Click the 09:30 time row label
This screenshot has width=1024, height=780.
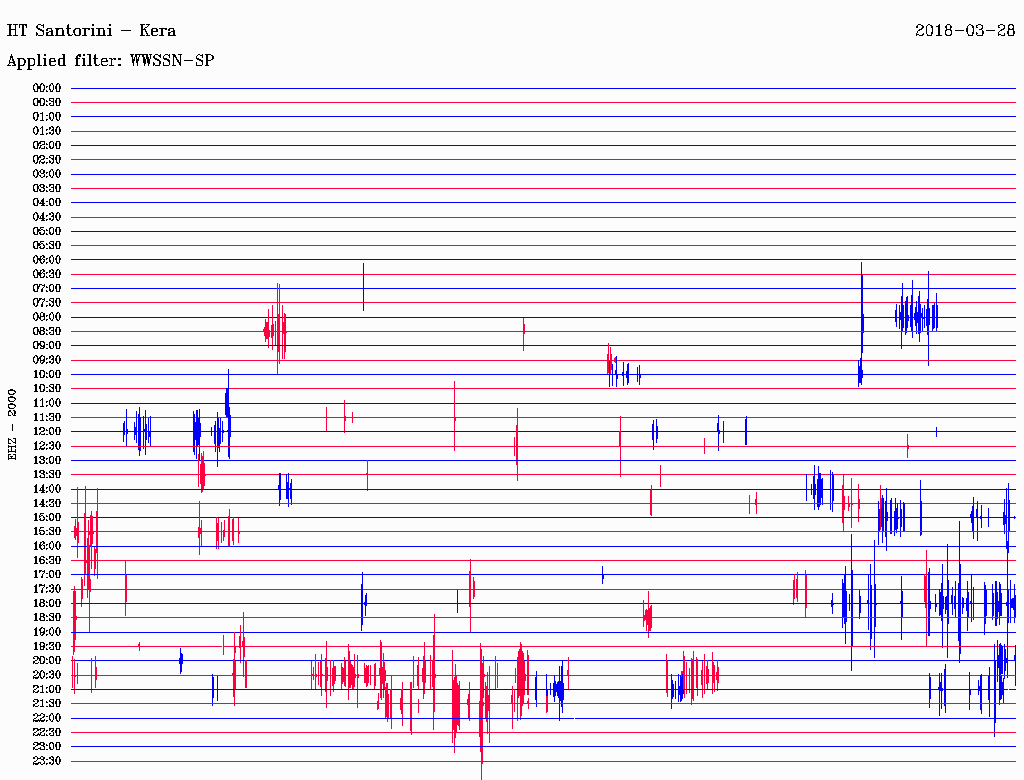(47, 360)
